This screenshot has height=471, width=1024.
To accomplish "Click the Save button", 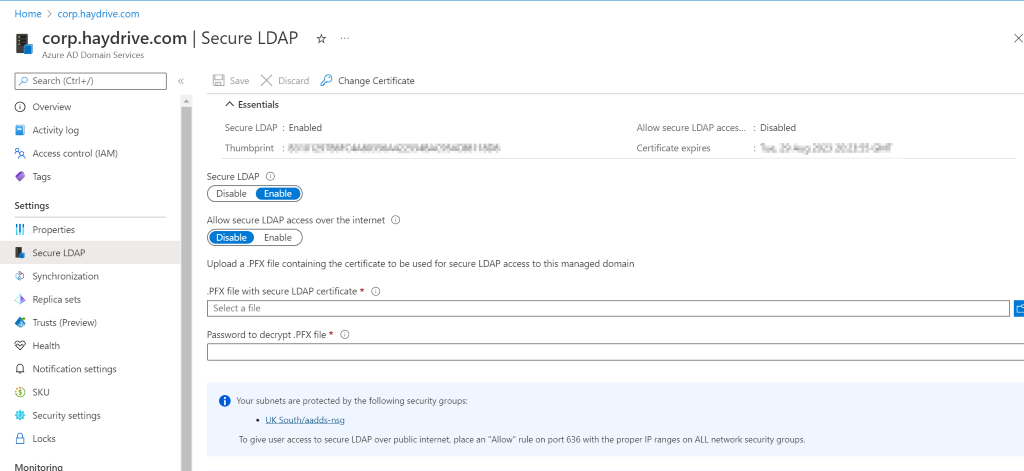I will tap(231, 80).
